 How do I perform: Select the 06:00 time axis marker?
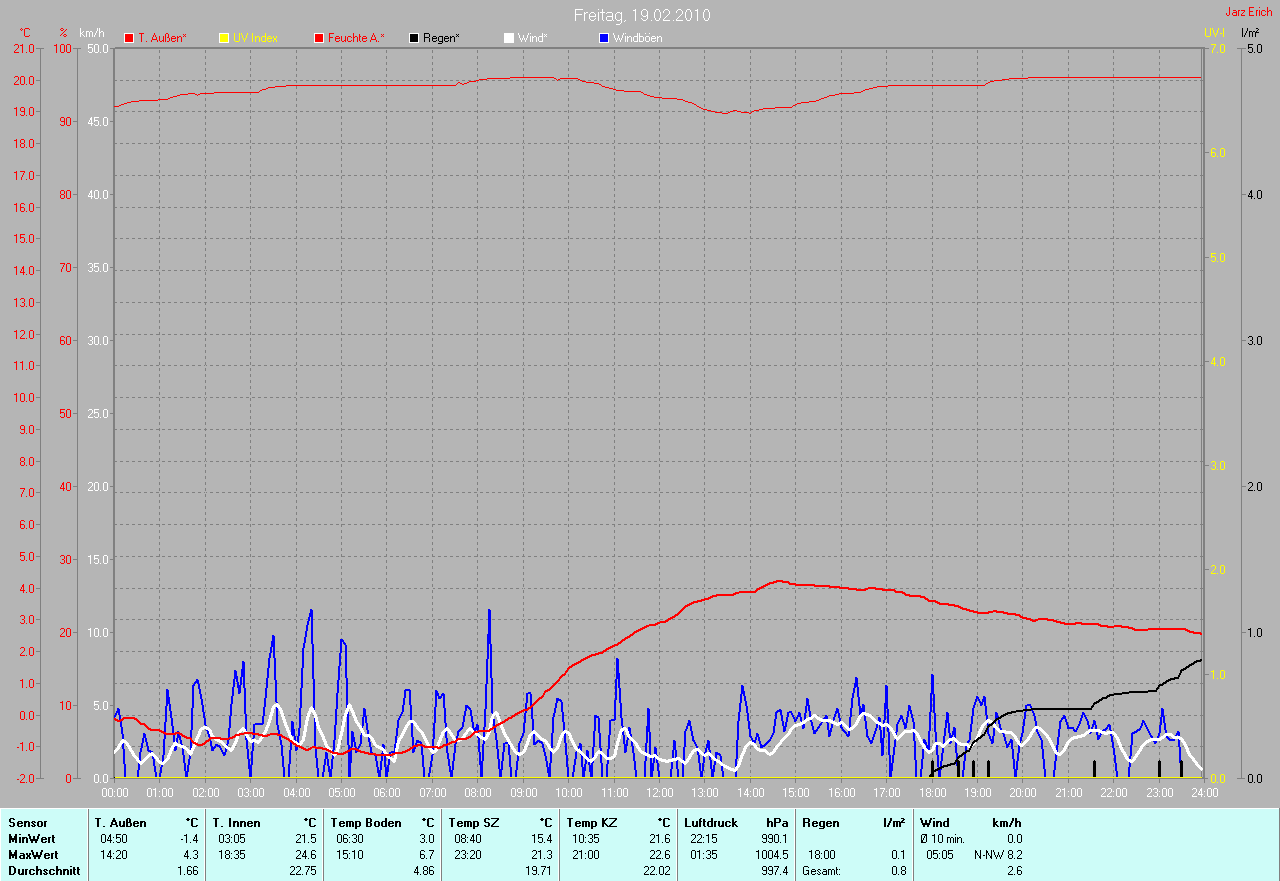(x=387, y=792)
